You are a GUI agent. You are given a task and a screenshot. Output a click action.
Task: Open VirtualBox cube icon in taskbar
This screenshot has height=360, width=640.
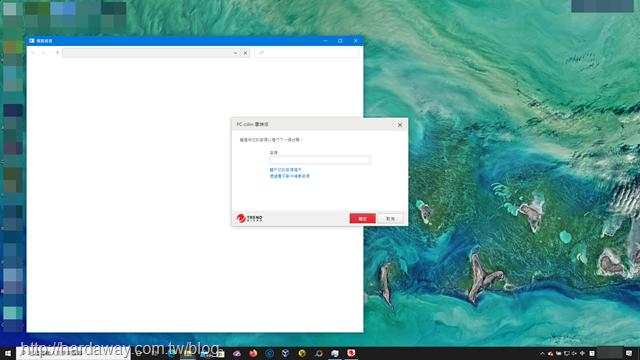pos(286,353)
